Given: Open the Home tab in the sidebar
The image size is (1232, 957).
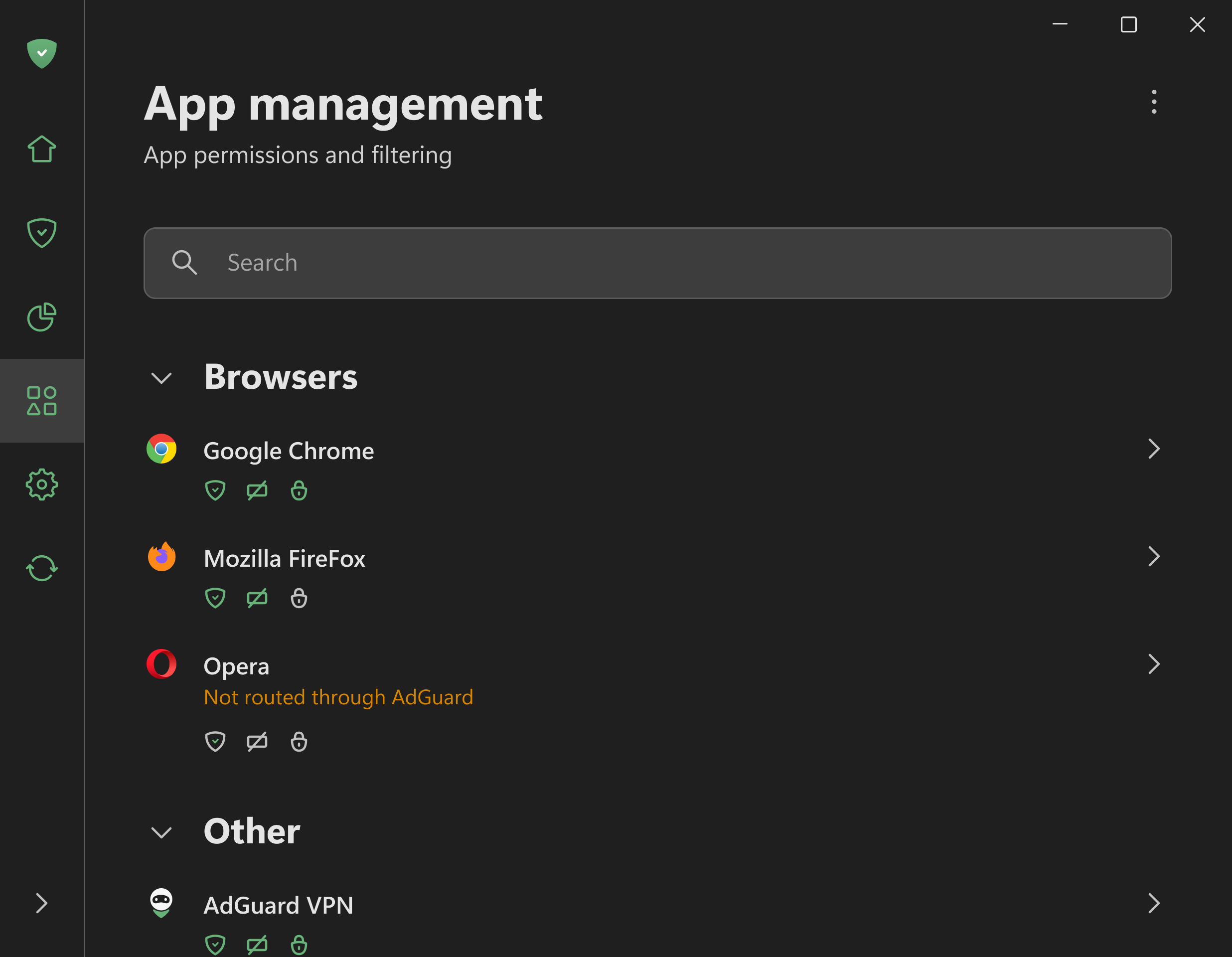Looking at the screenshot, I should (x=42, y=150).
